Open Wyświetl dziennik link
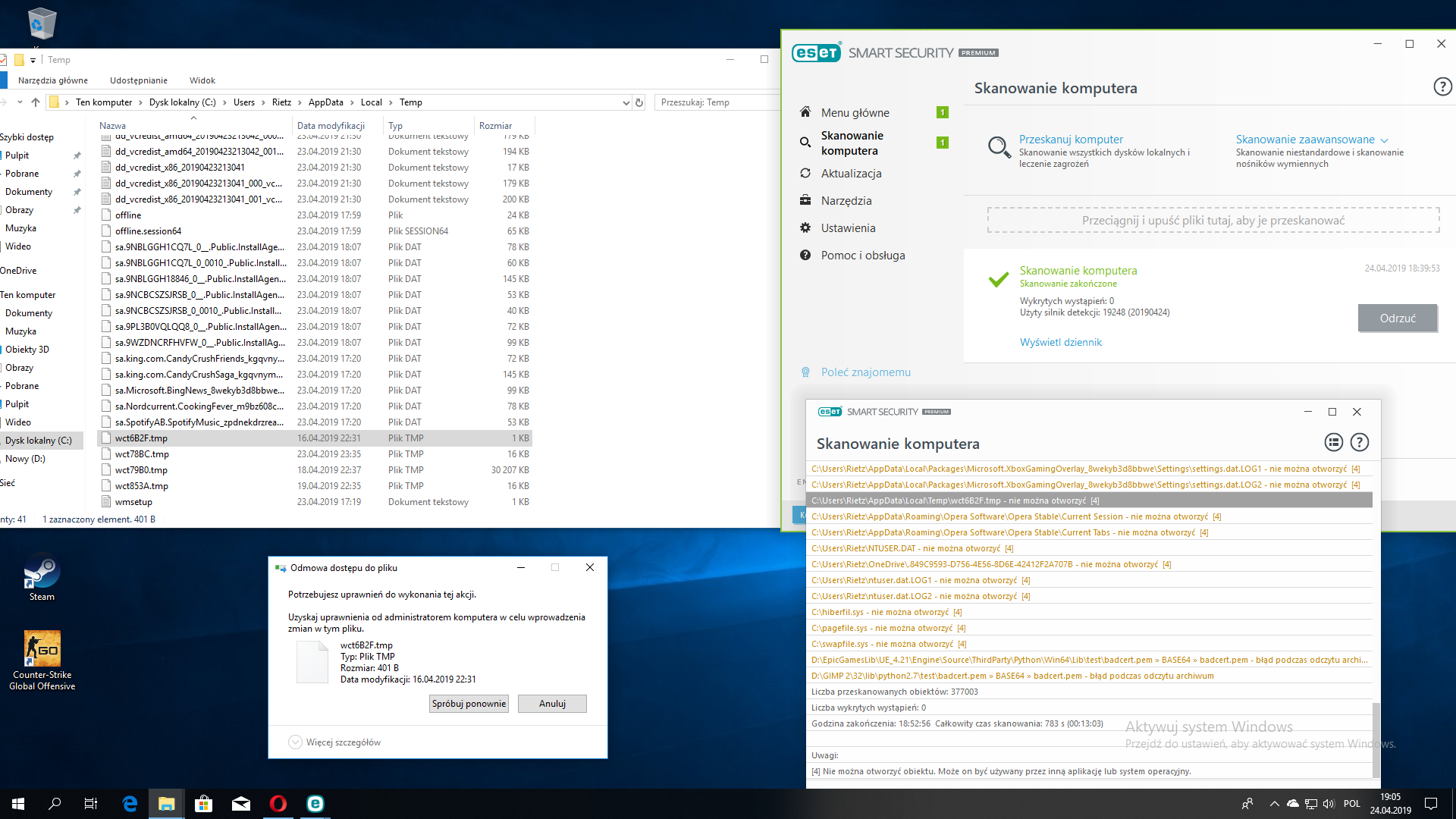The height and width of the screenshot is (819, 1456). coord(1060,342)
